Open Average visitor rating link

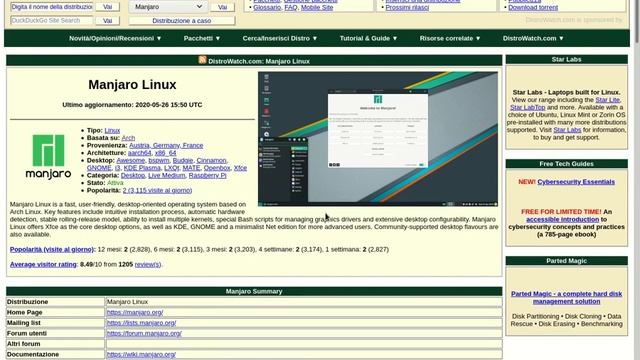coord(43,264)
